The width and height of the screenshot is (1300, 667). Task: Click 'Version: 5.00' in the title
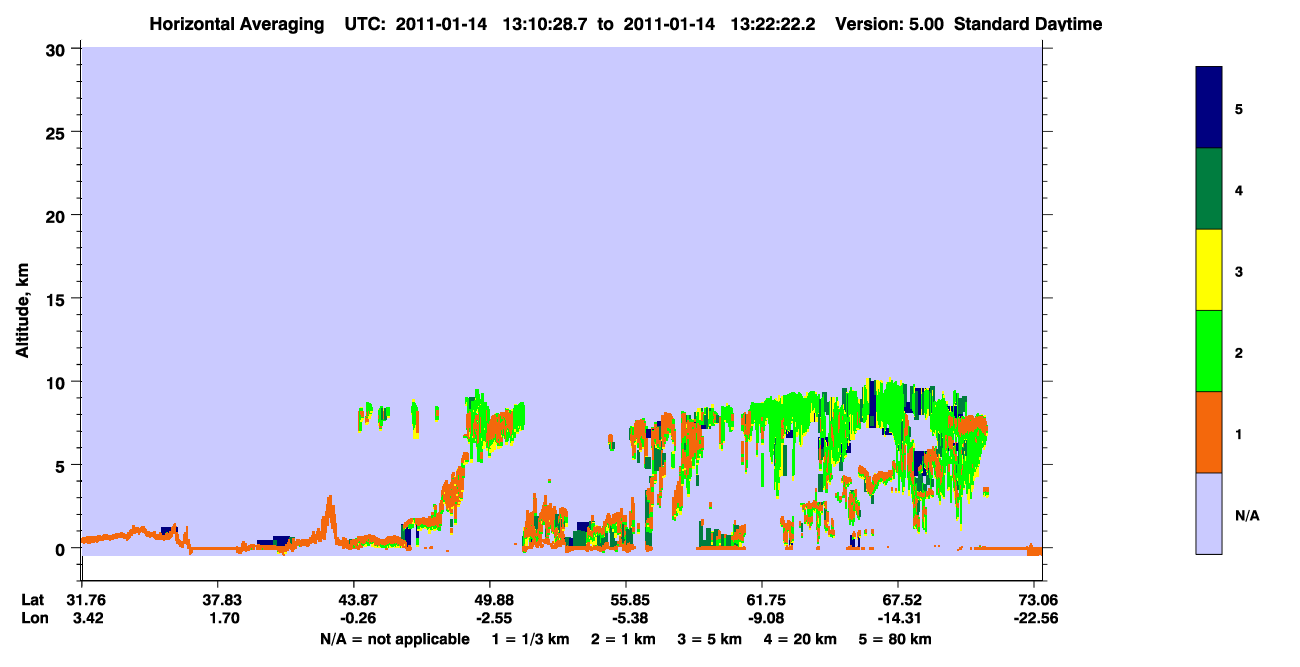(x=890, y=24)
